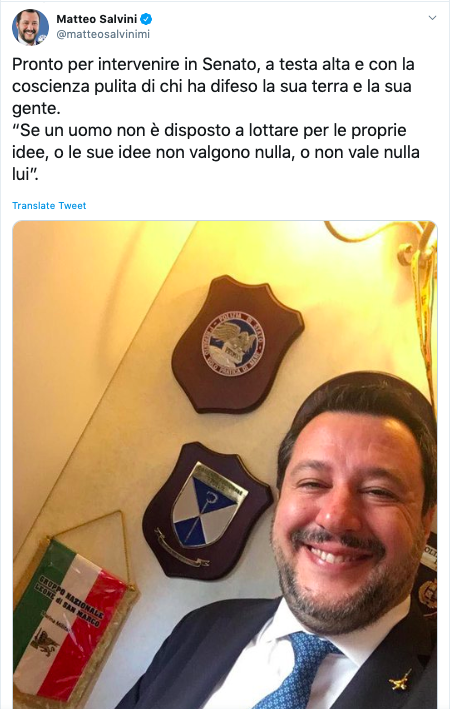Click the tweet's first sentence mentioning Senato
The image size is (450, 709).
[213, 86]
